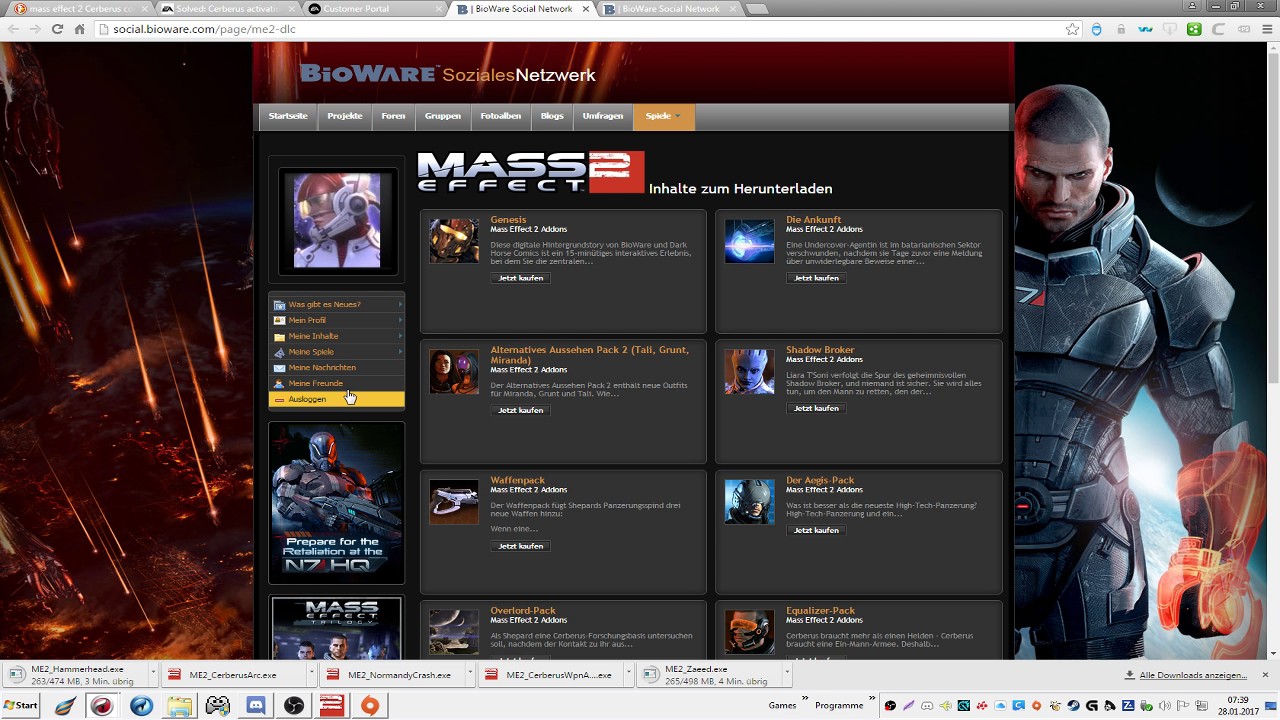The image size is (1280, 720).
Task: Open the Chrome hamburger menu
Action: click(1266, 29)
